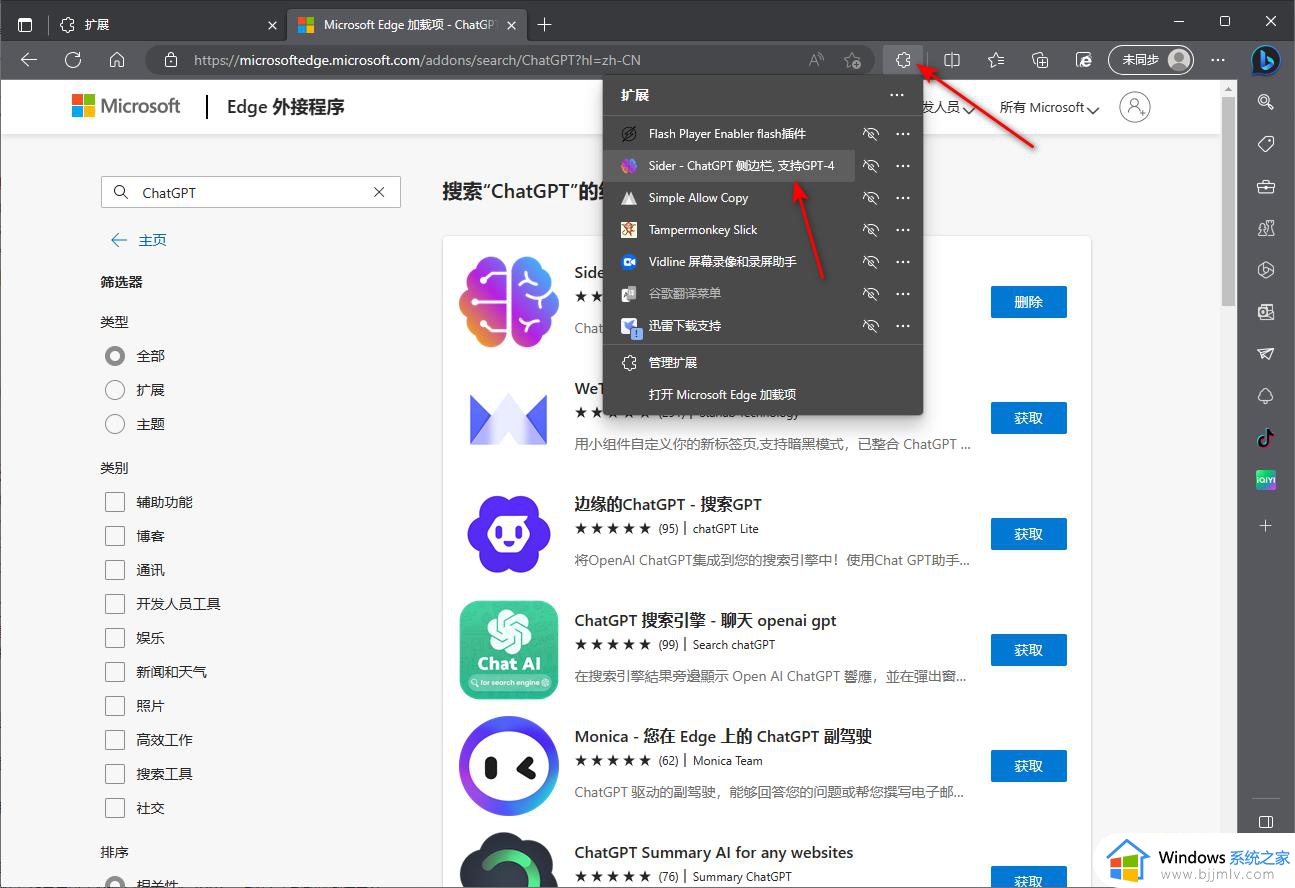This screenshot has width=1295, height=888.
Task: Add page to favorites star icon
Action: point(852,60)
